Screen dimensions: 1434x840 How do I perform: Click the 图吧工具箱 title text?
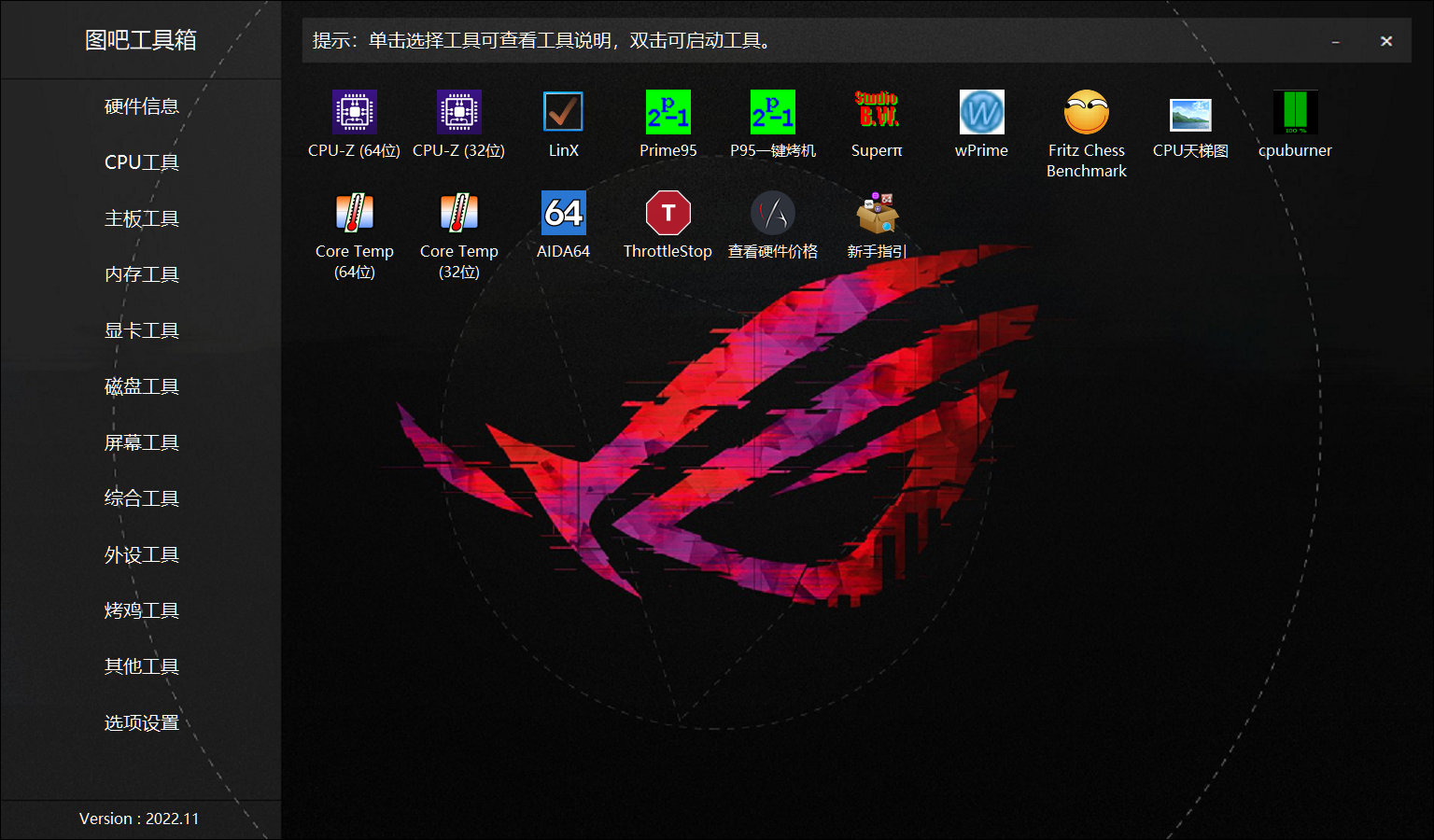pos(141,40)
